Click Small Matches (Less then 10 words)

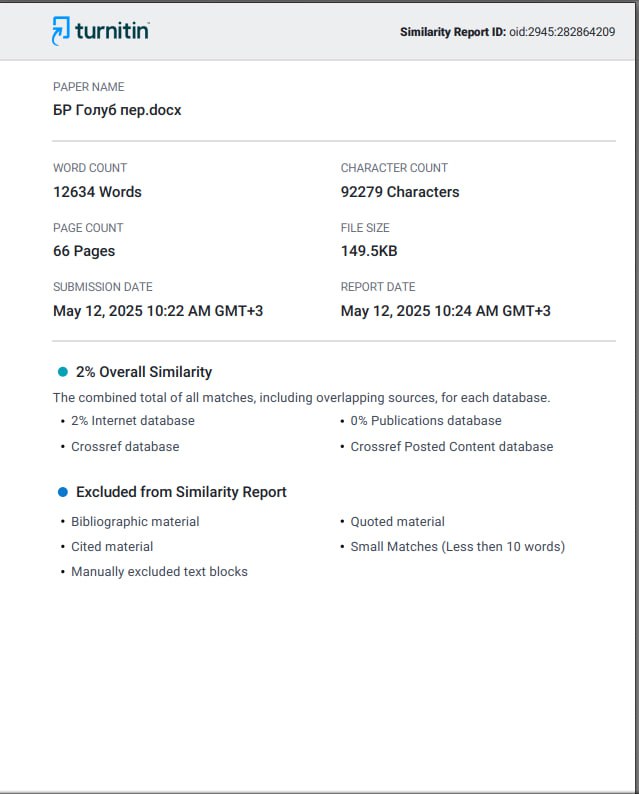click(x=458, y=547)
